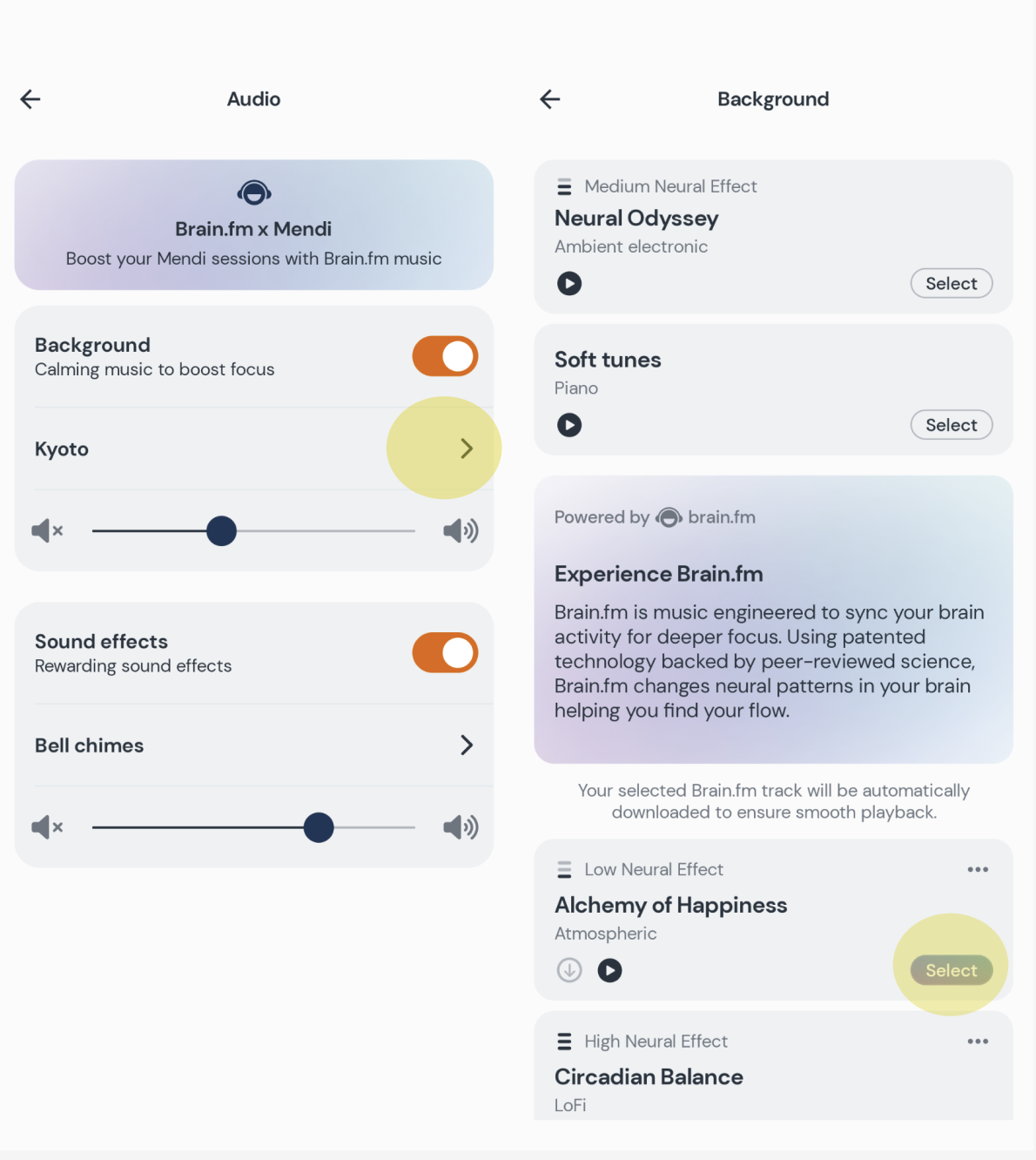This screenshot has height=1160, width=1036.
Task: Toggle off Background calming music
Action: coord(445,356)
